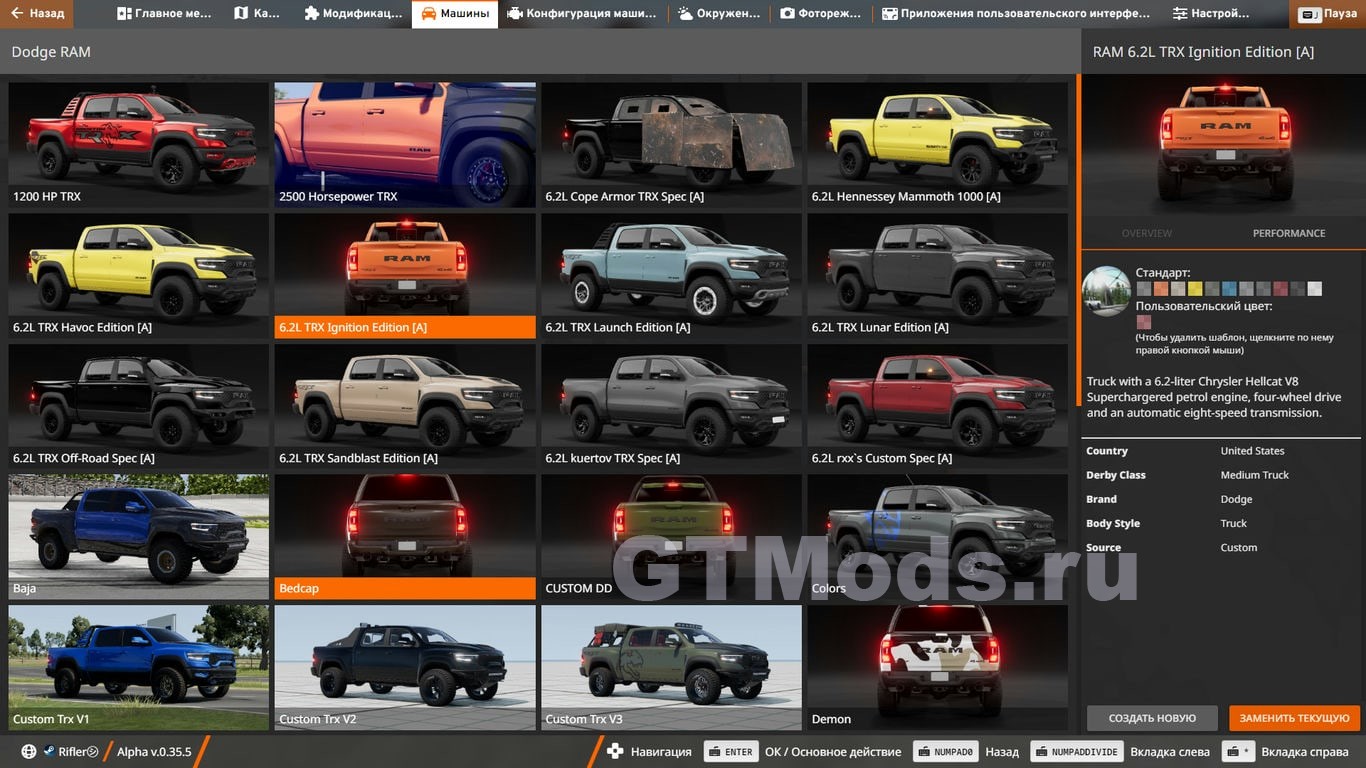Select the Bedcap configuration
This screenshot has height=768, width=1366.
click(405, 537)
